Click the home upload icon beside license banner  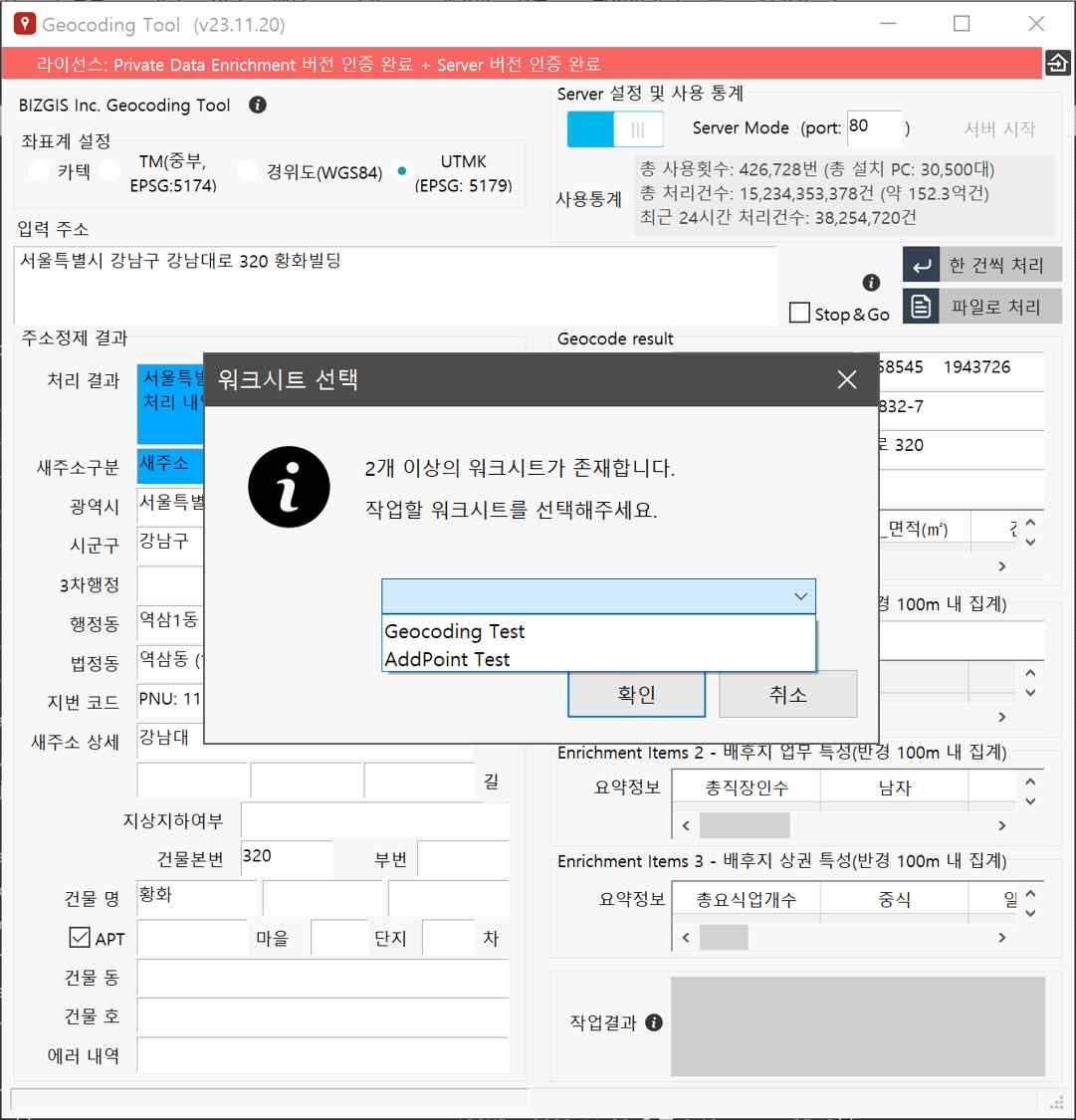pyautogui.click(x=1057, y=64)
